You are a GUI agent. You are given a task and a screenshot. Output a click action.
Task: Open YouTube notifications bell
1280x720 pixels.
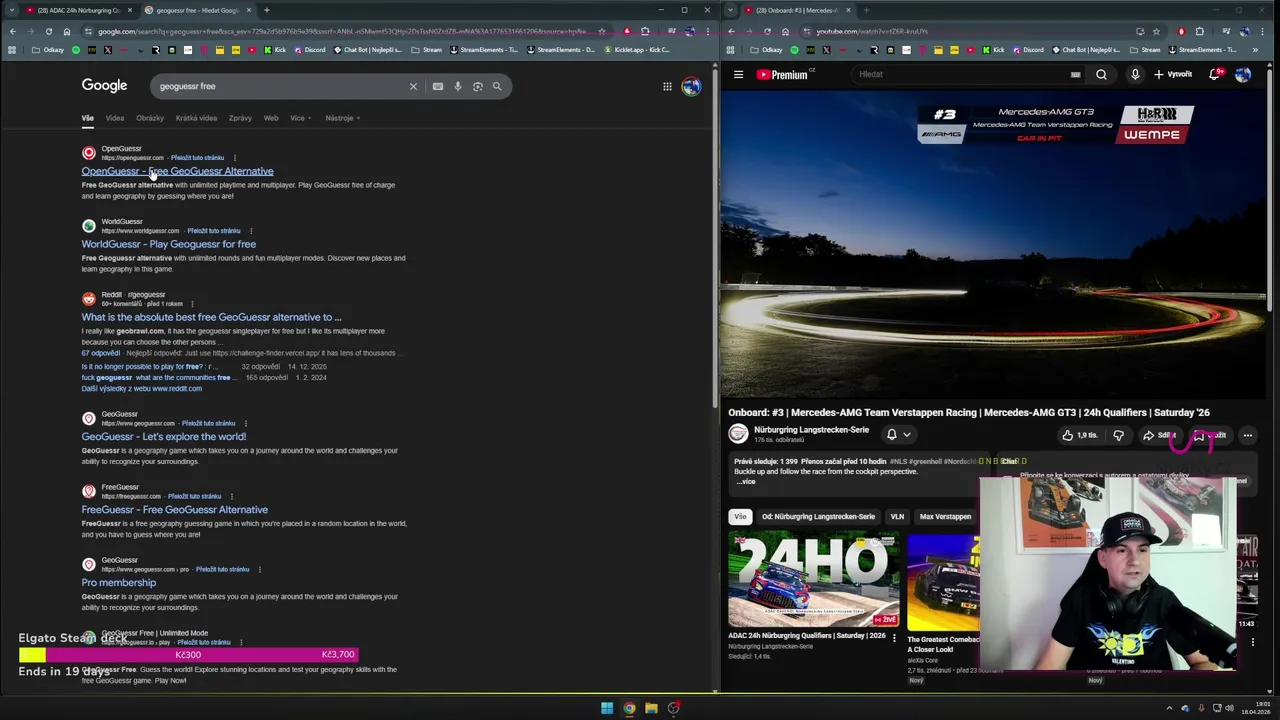(1215, 74)
